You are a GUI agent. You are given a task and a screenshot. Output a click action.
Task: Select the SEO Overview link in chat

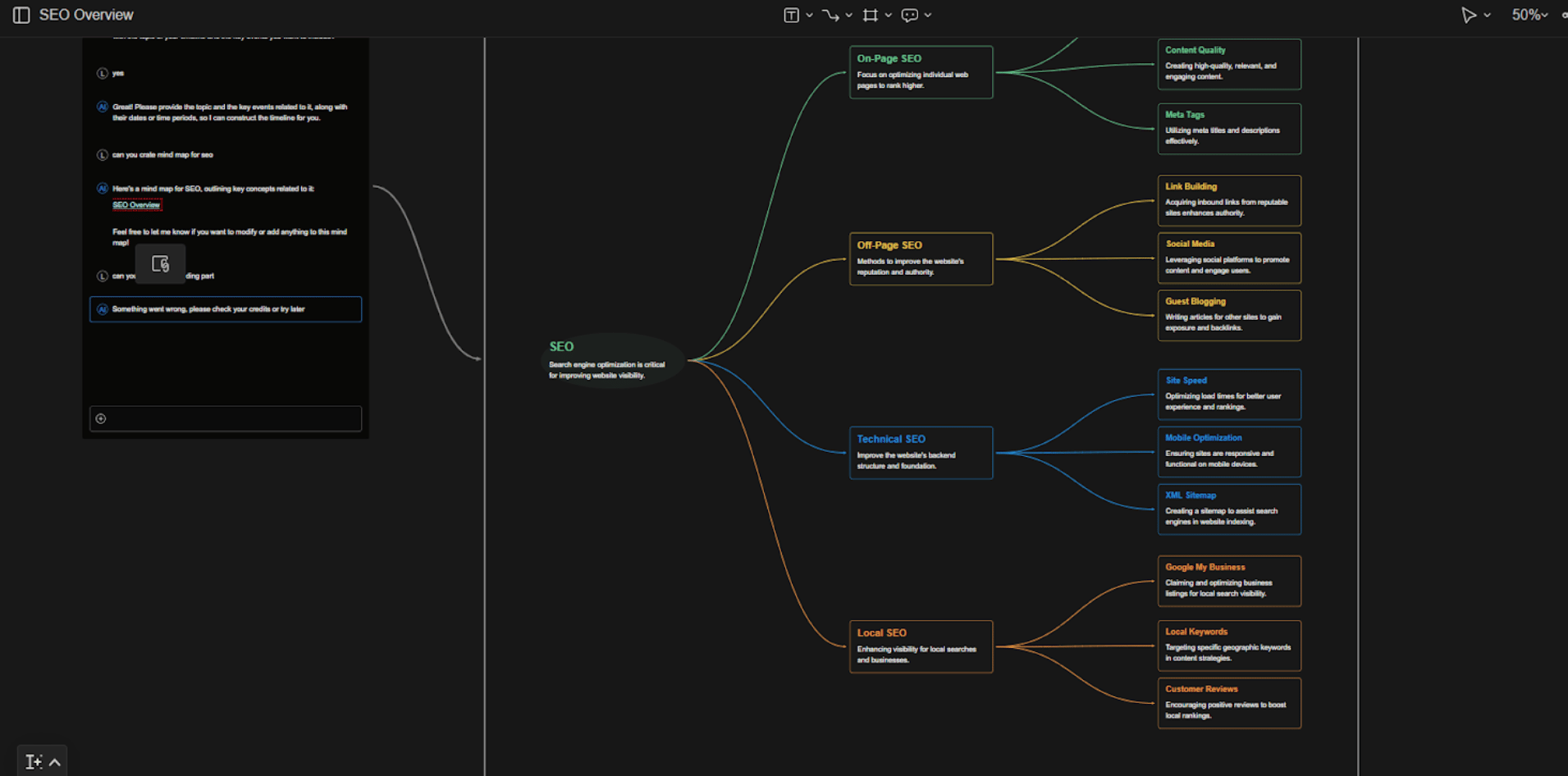pos(137,204)
